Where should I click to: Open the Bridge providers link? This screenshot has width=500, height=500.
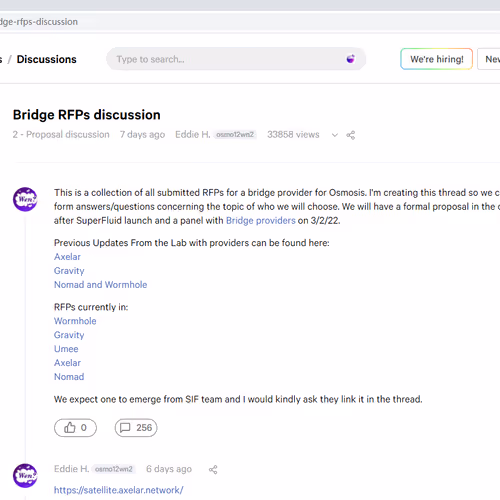tap(261, 221)
